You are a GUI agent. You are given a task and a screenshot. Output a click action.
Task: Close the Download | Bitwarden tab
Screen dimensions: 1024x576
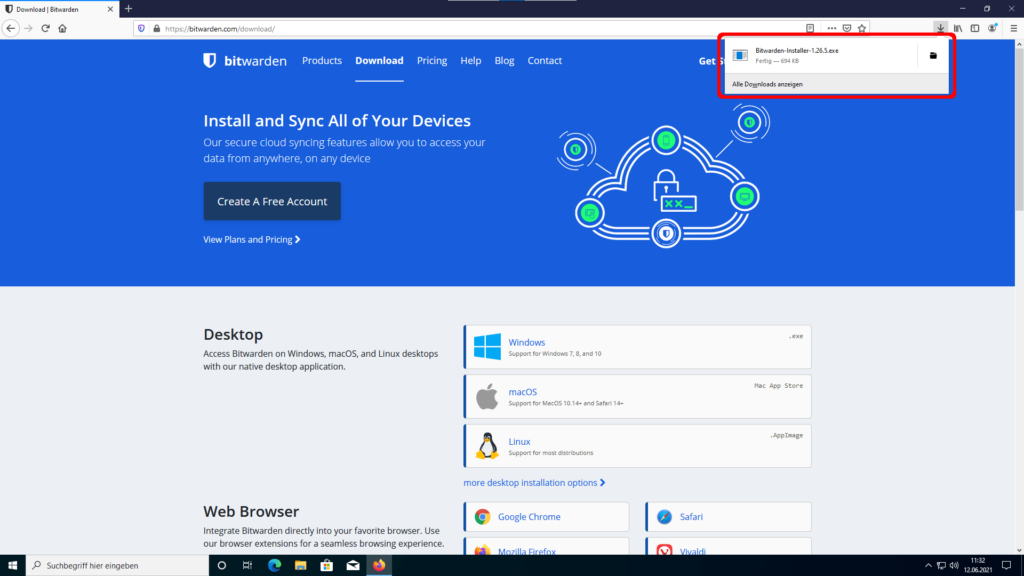coord(110,9)
